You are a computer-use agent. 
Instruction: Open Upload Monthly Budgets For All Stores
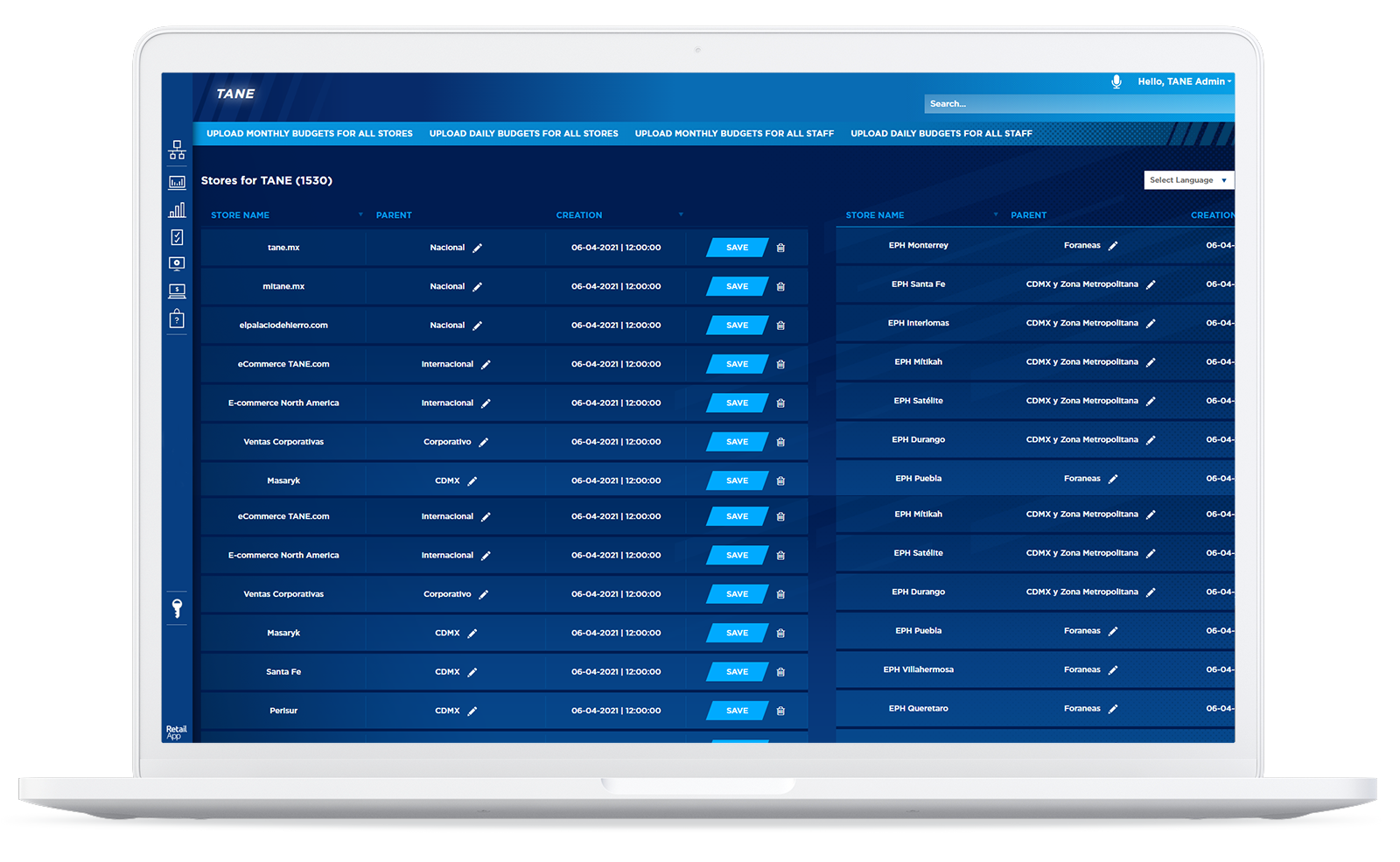(x=309, y=134)
